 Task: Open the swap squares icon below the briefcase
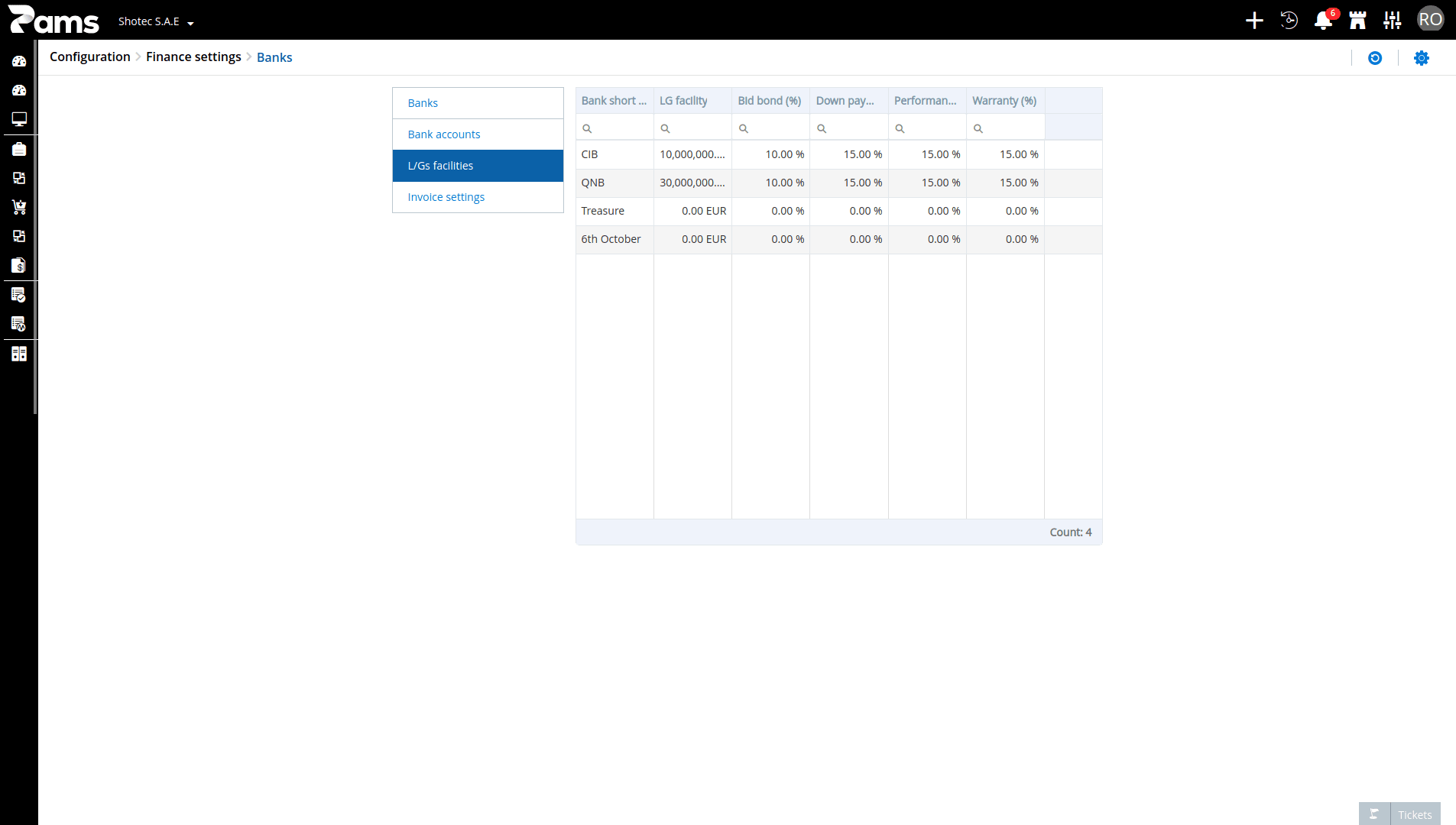point(19,178)
